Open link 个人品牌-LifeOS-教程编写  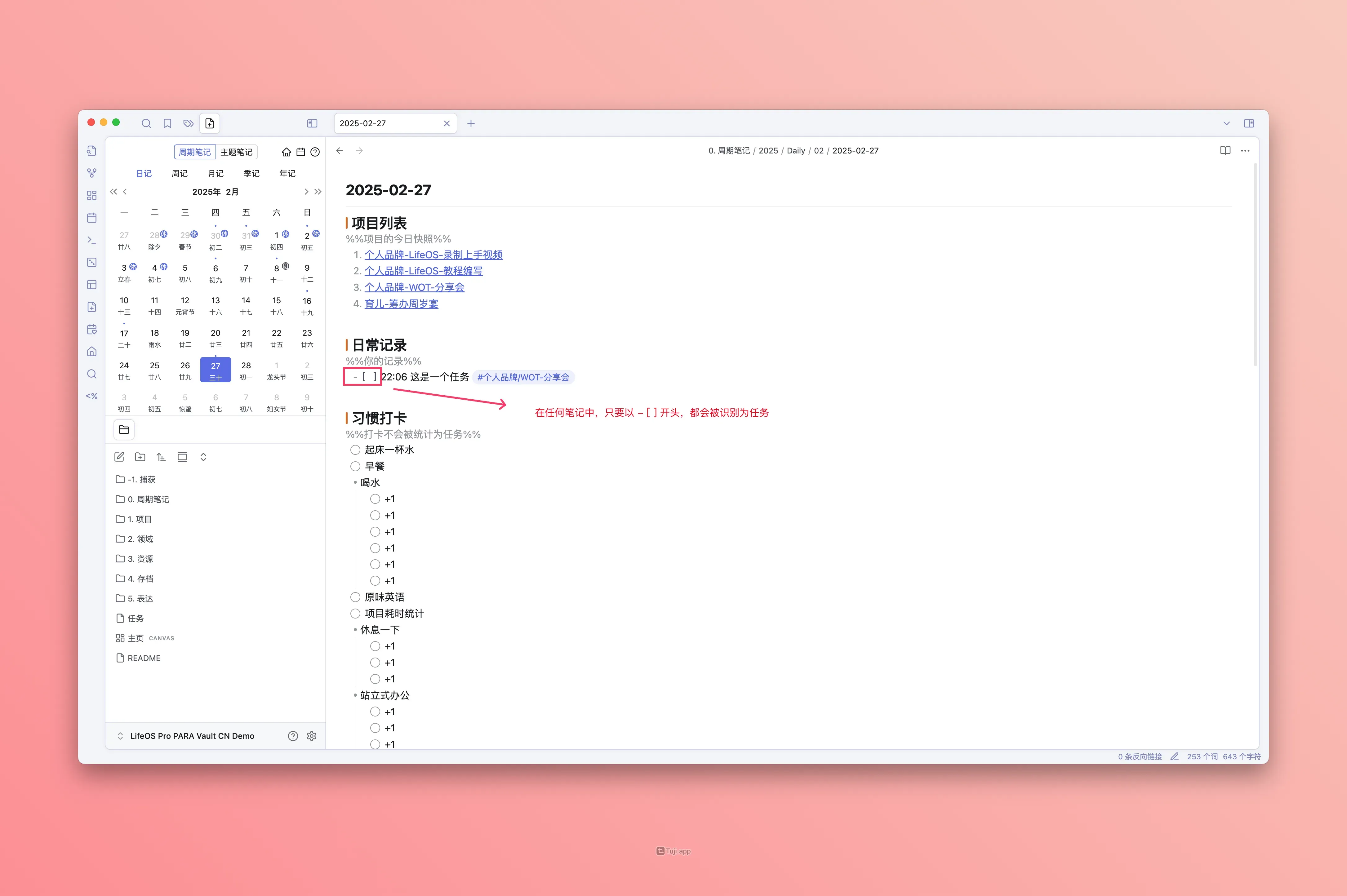point(424,271)
